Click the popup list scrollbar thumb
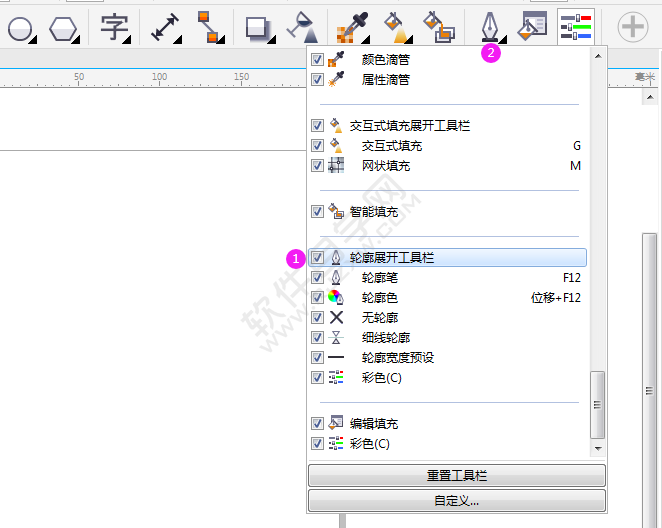This screenshot has height=528, width=662. [597, 405]
